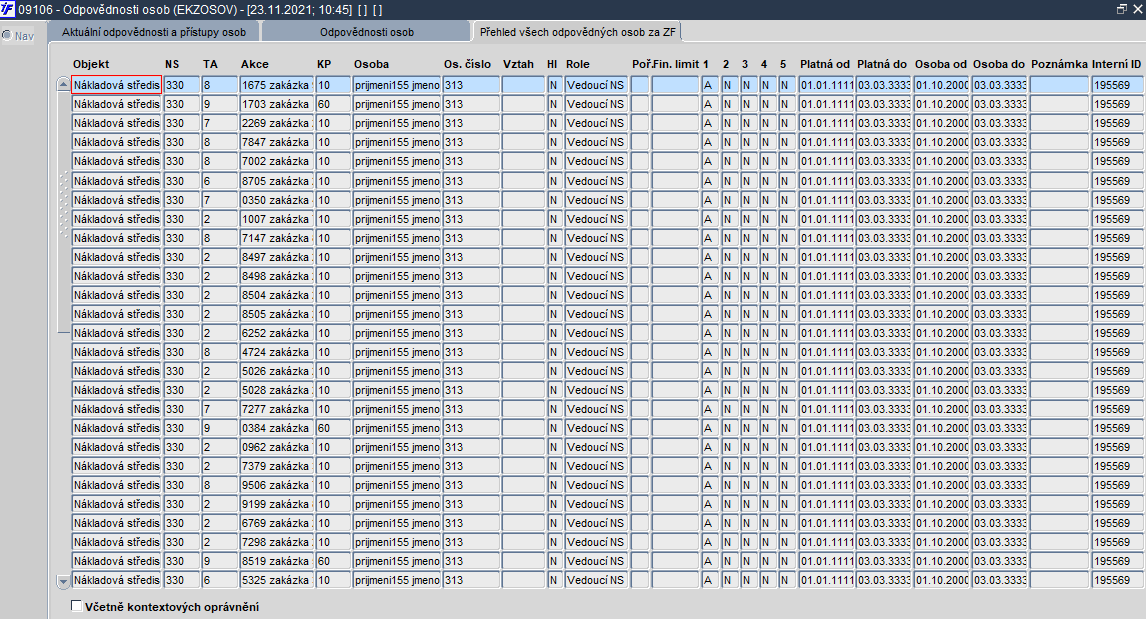The width and height of the screenshot is (1146, 619).
Task: Select the Akce cell 8705 zakázka
Action: (x=276, y=181)
